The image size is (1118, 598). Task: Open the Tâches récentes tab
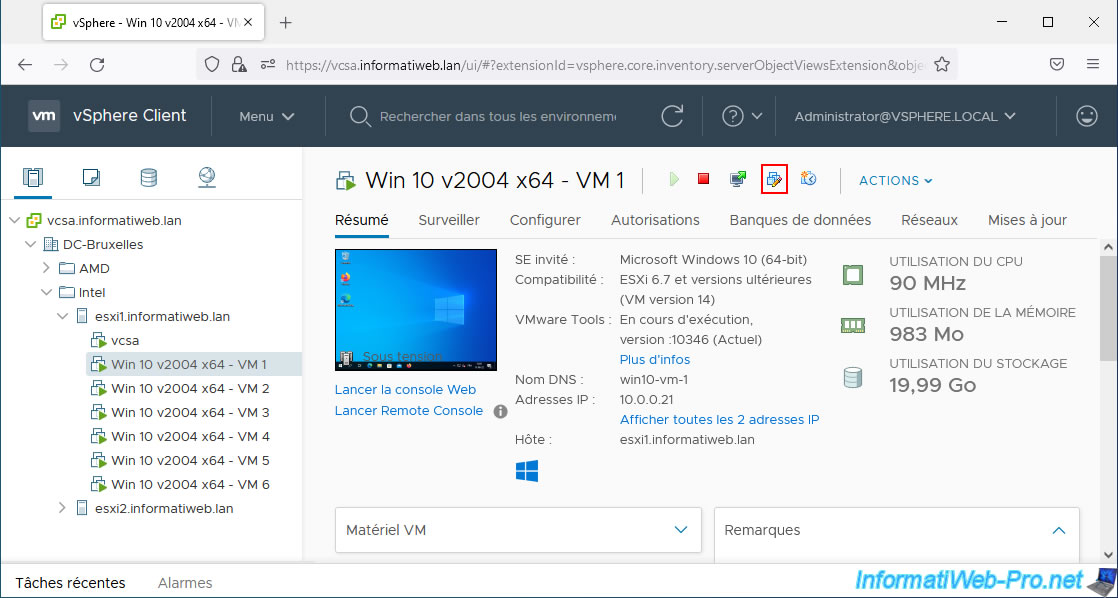(71, 583)
